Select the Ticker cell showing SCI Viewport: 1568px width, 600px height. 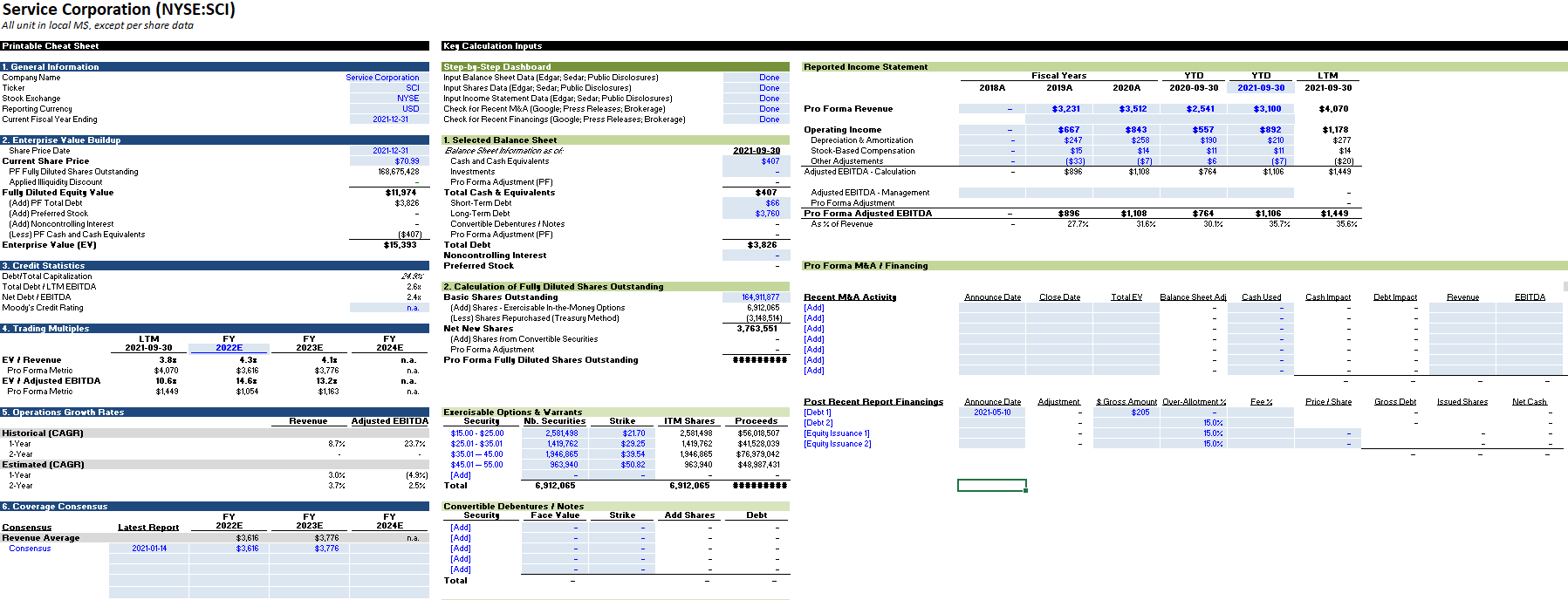tap(389, 88)
